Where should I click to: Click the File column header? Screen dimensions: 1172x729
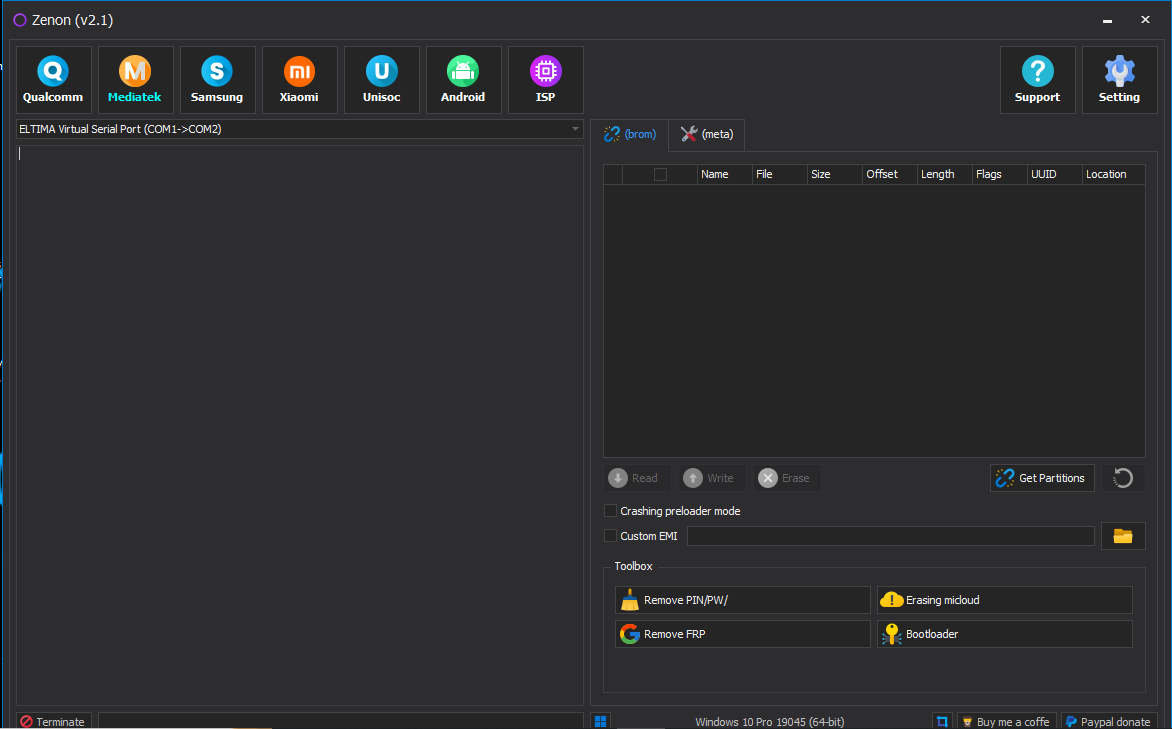coord(780,174)
